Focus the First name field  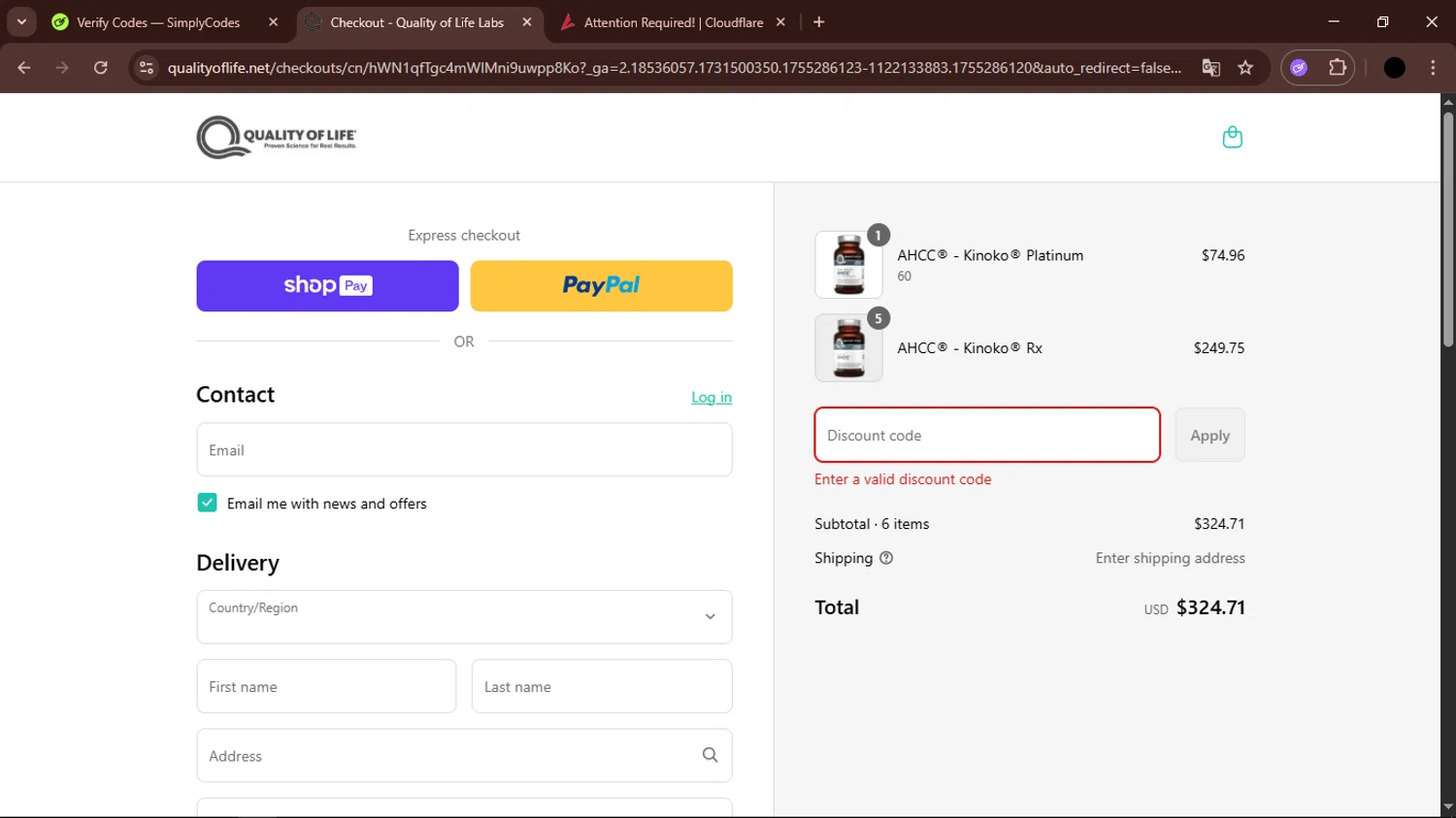326,686
